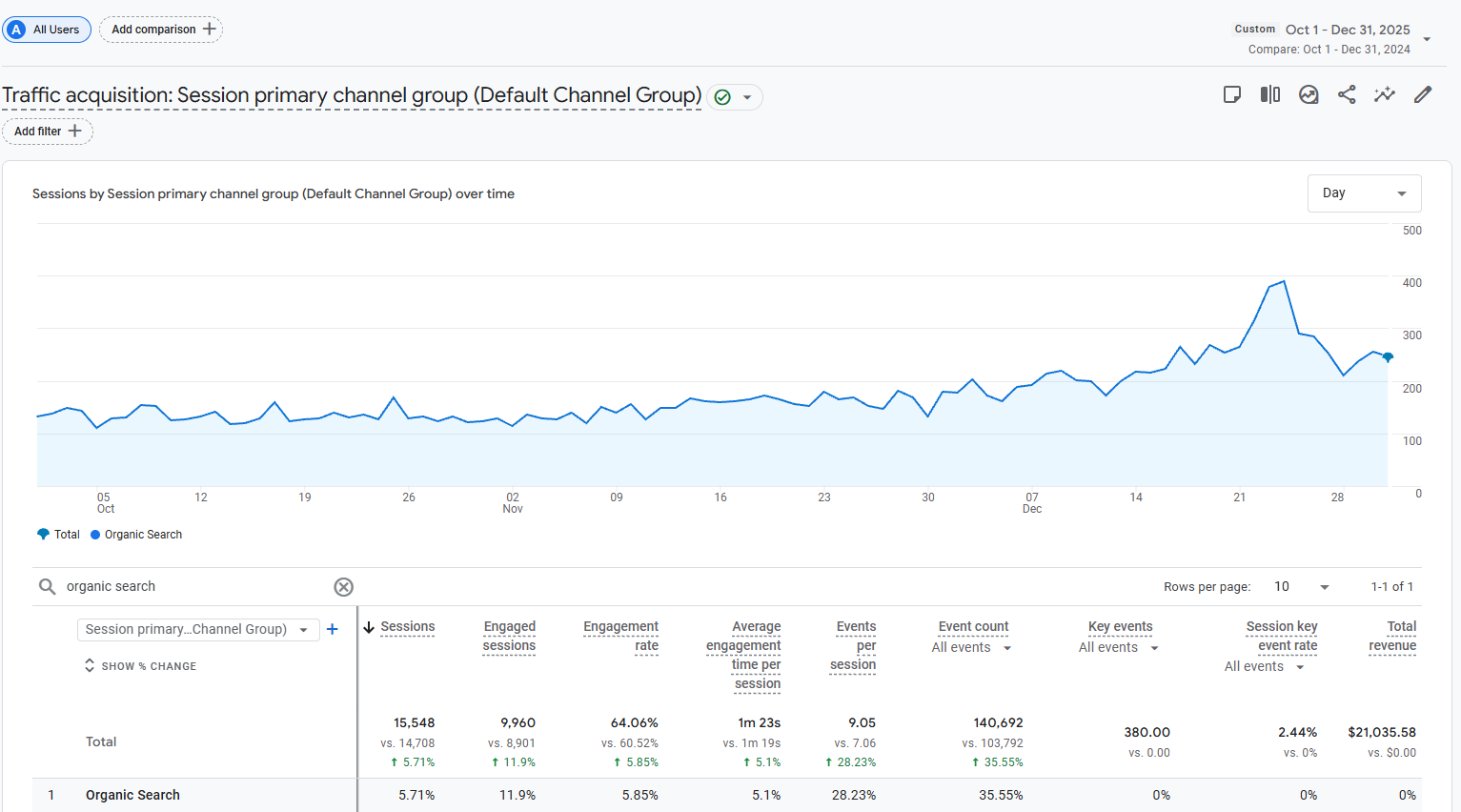This screenshot has height=812, width=1461.
Task: Toggle SHOW % CHANGE in the table
Action: [140, 666]
